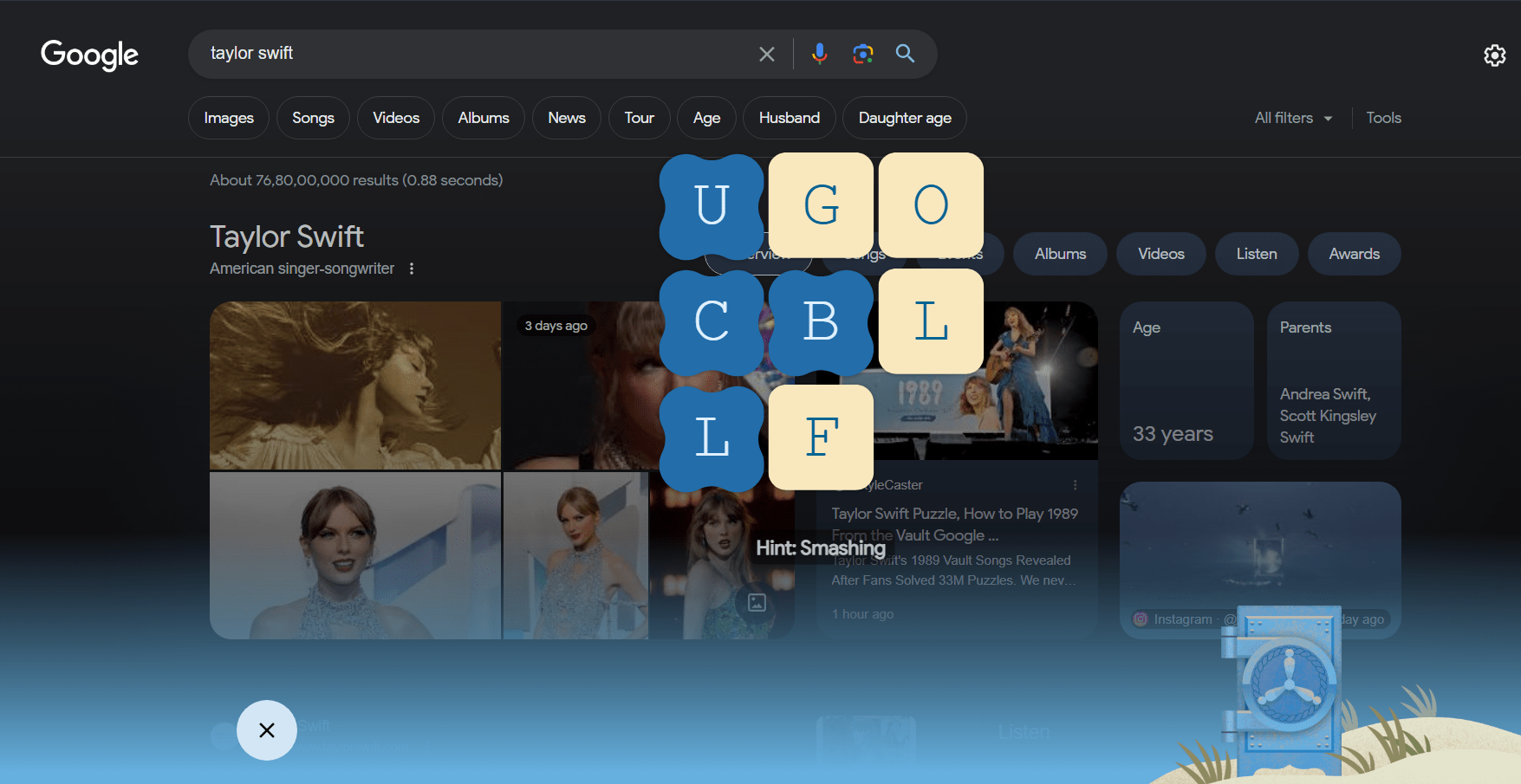Screen dimensions: 1521x784
Task: Clear the search box with the X icon
Action: click(x=767, y=55)
